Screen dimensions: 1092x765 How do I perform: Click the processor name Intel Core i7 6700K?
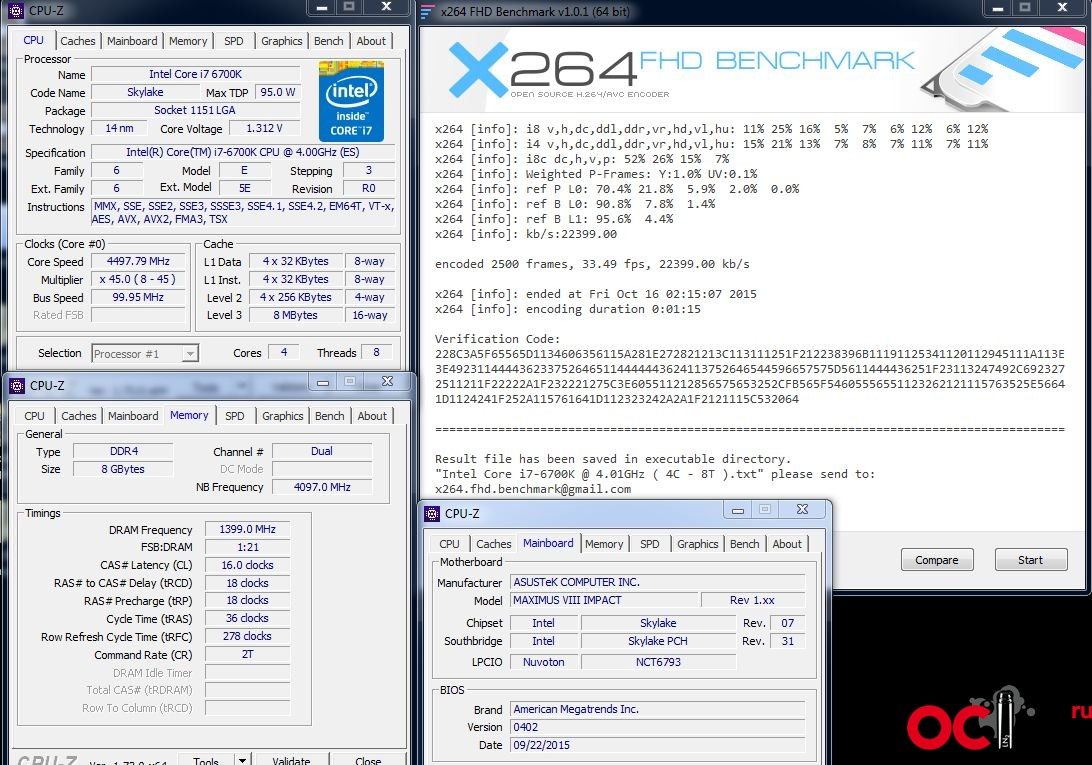(x=196, y=74)
